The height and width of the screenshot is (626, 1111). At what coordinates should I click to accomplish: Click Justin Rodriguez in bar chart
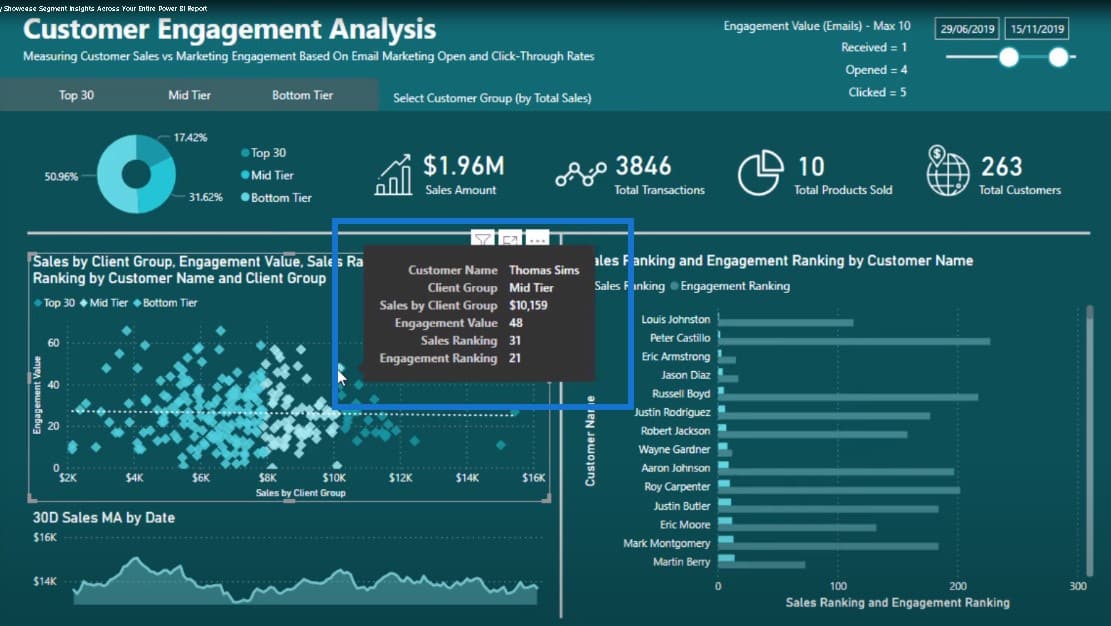click(672, 412)
